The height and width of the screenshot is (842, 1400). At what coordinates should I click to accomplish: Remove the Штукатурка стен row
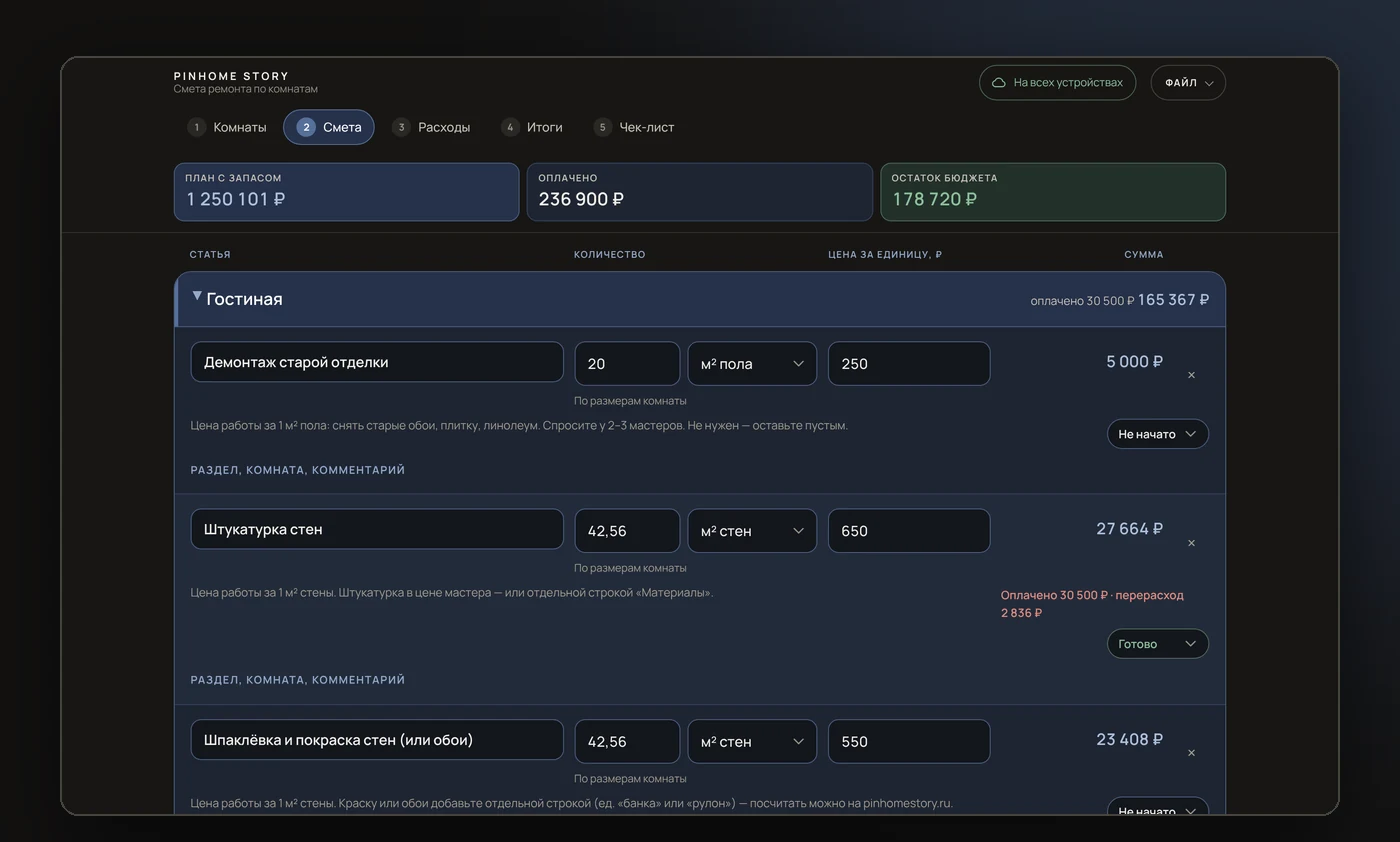[x=1191, y=543]
